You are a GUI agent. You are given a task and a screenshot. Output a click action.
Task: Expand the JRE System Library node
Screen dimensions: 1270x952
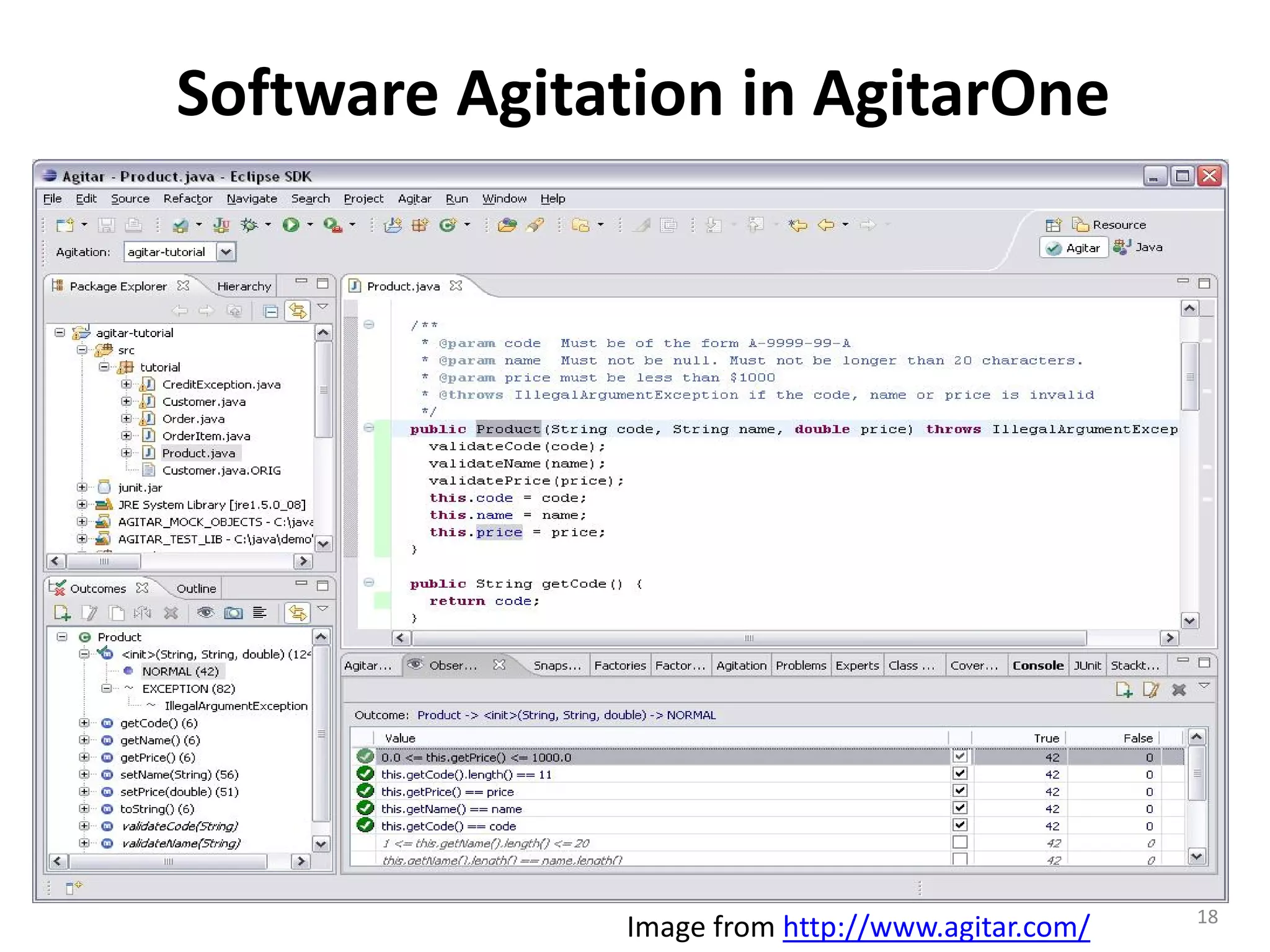click(x=82, y=505)
